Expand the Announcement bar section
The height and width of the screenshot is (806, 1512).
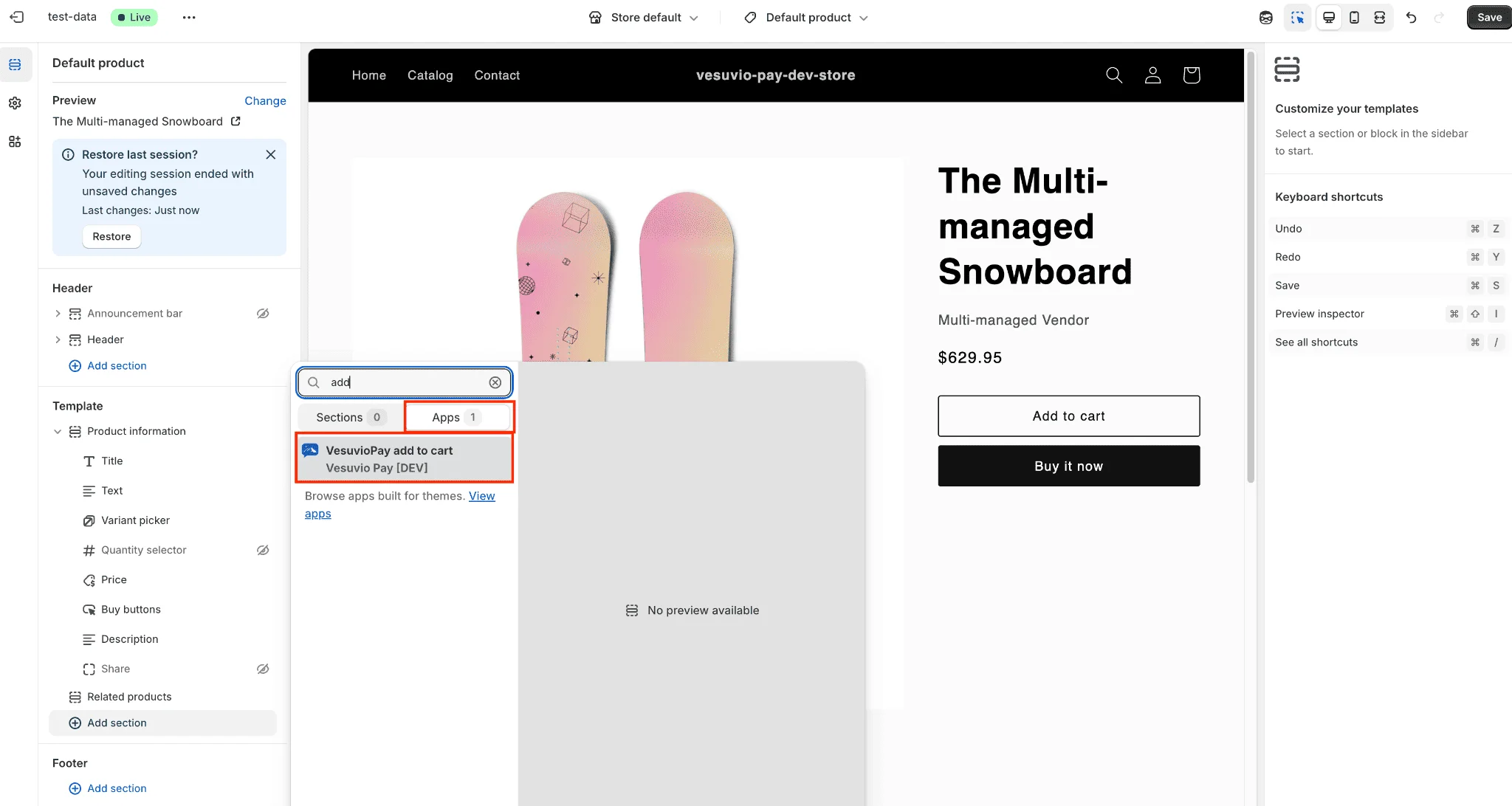pos(58,314)
